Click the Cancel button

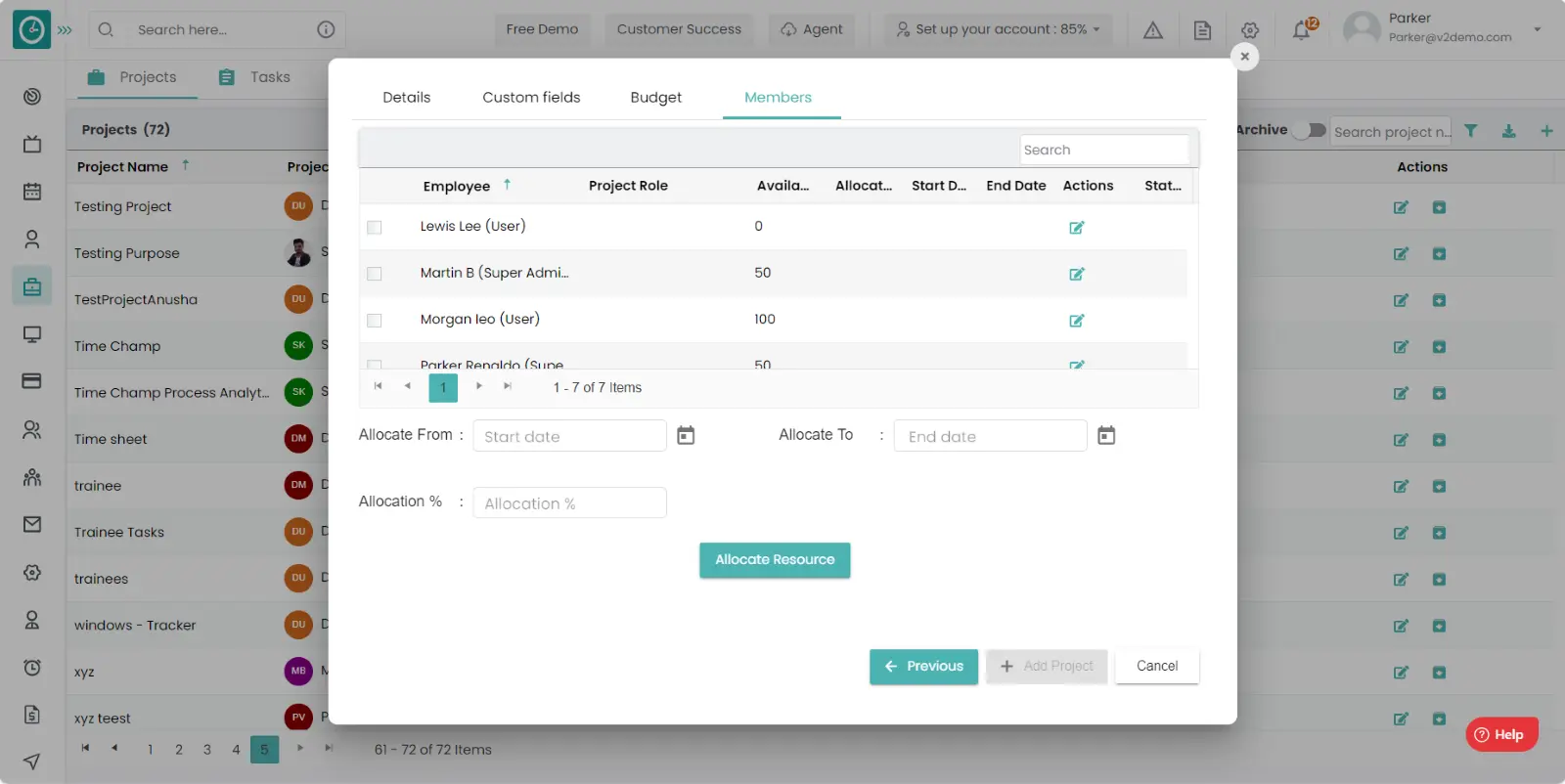coord(1157,667)
